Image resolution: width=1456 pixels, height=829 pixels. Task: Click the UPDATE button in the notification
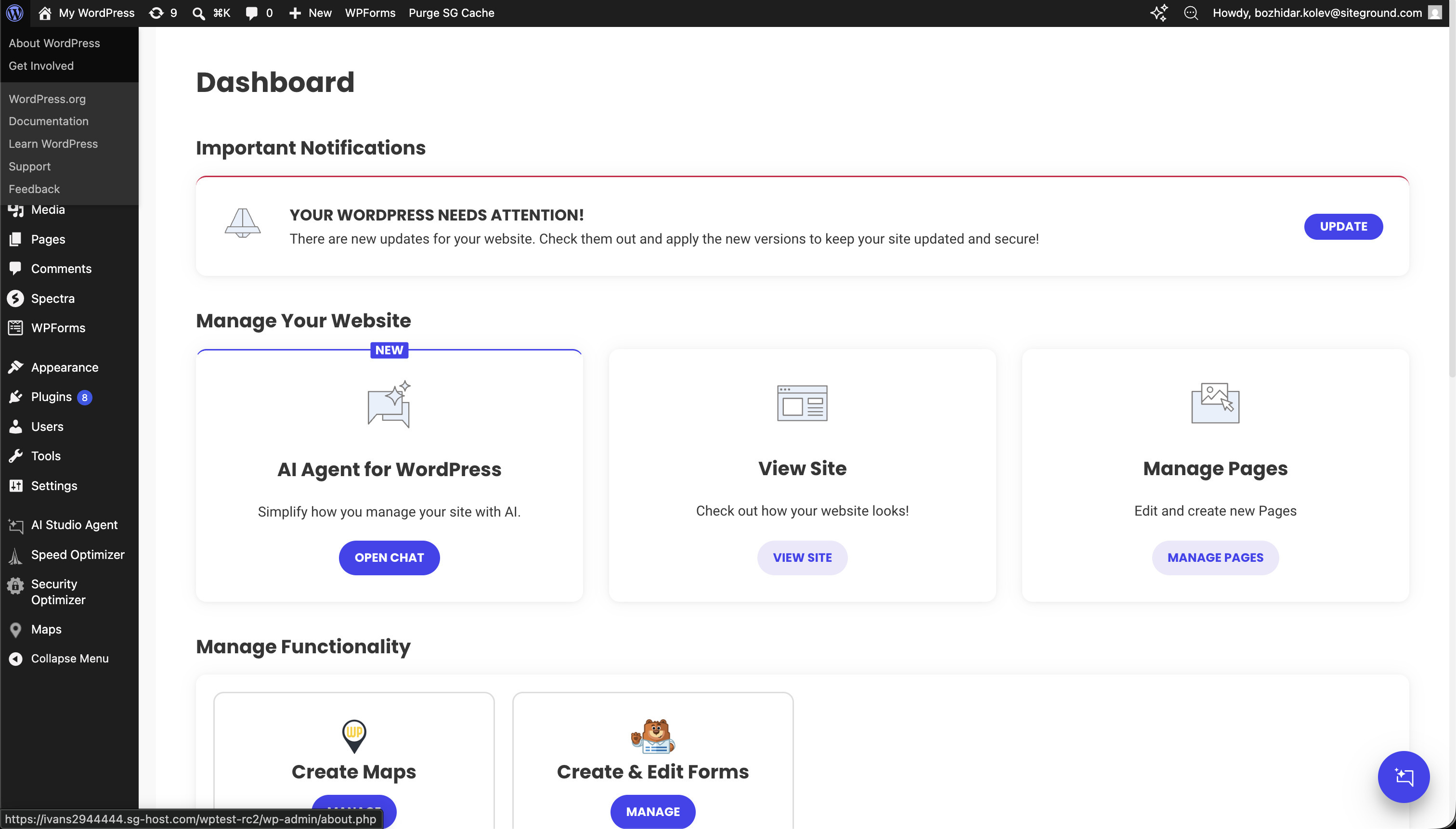click(1343, 226)
